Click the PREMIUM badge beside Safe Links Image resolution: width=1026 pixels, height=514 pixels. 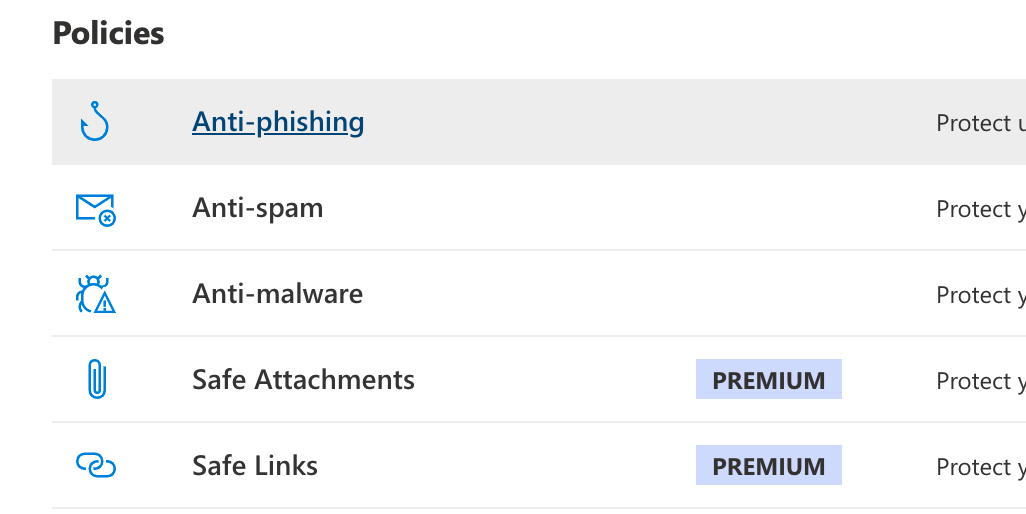click(x=768, y=466)
